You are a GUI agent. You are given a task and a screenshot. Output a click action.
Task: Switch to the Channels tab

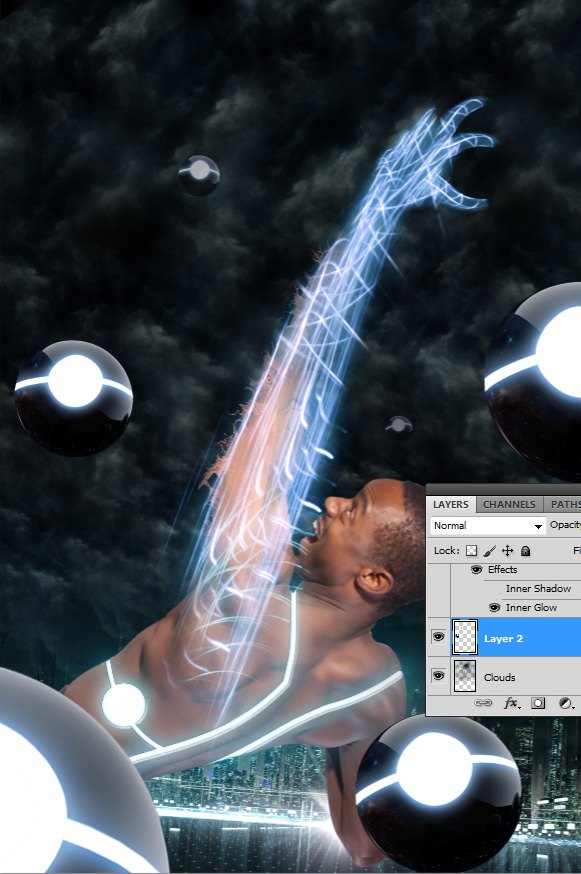509,504
